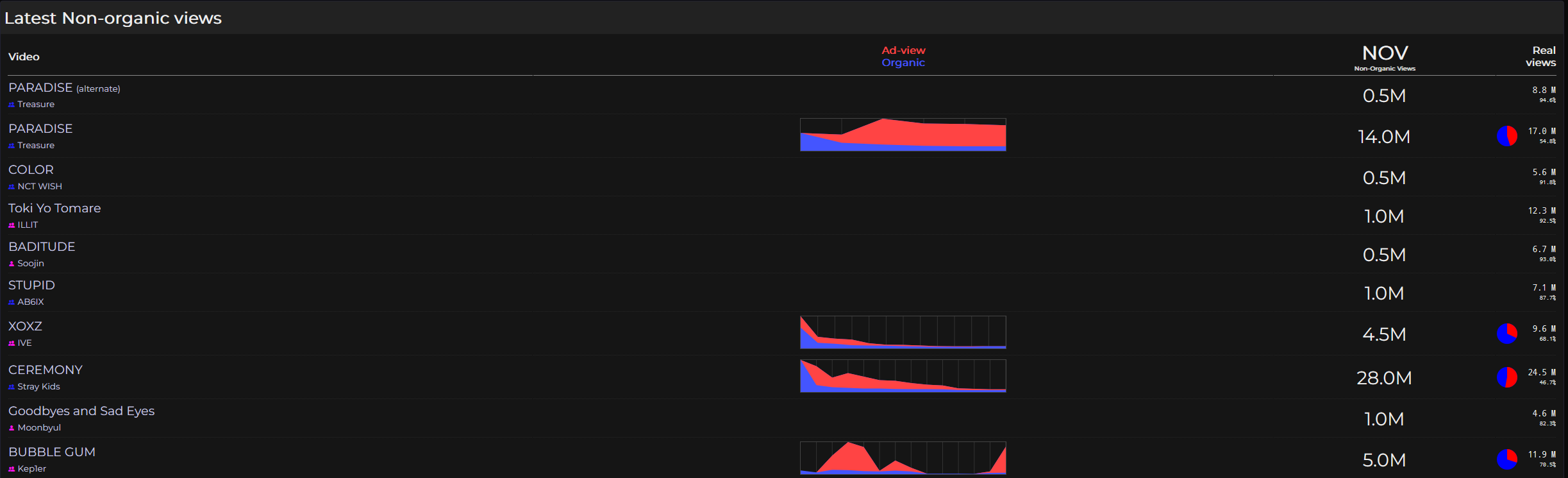Click the group icon beside Kepler

pyautogui.click(x=12, y=469)
